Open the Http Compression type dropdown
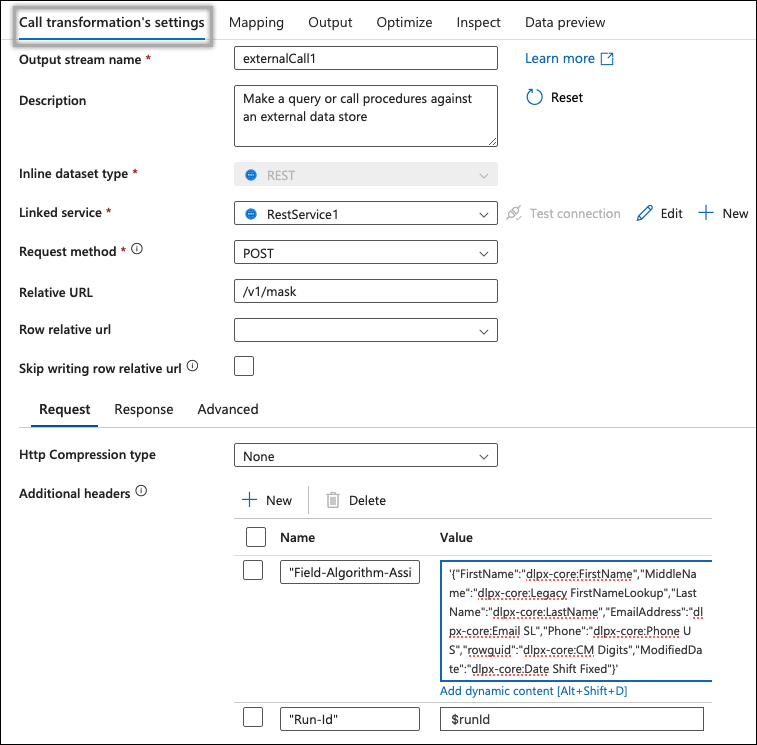This screenshot has height=745, width=757. pyautogui.click(x=365, y=456)
